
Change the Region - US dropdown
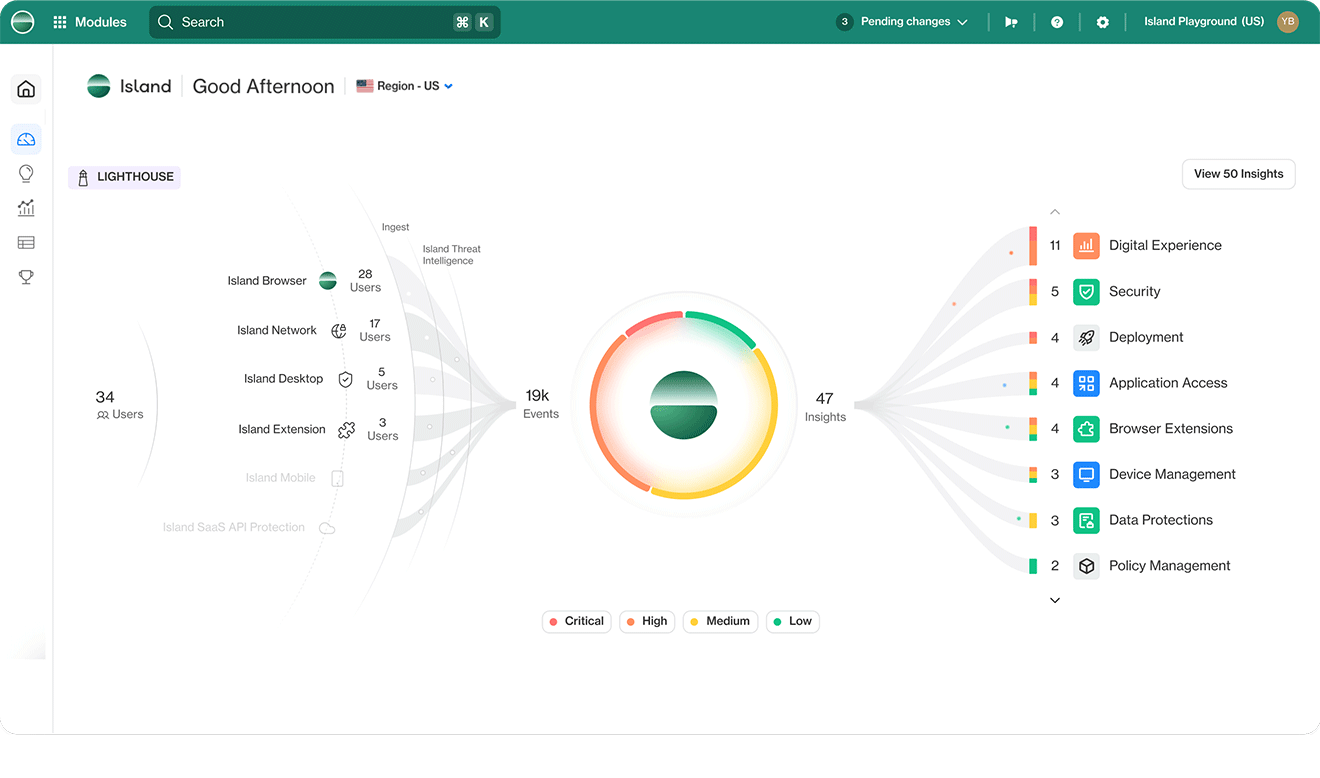[405, 86]
